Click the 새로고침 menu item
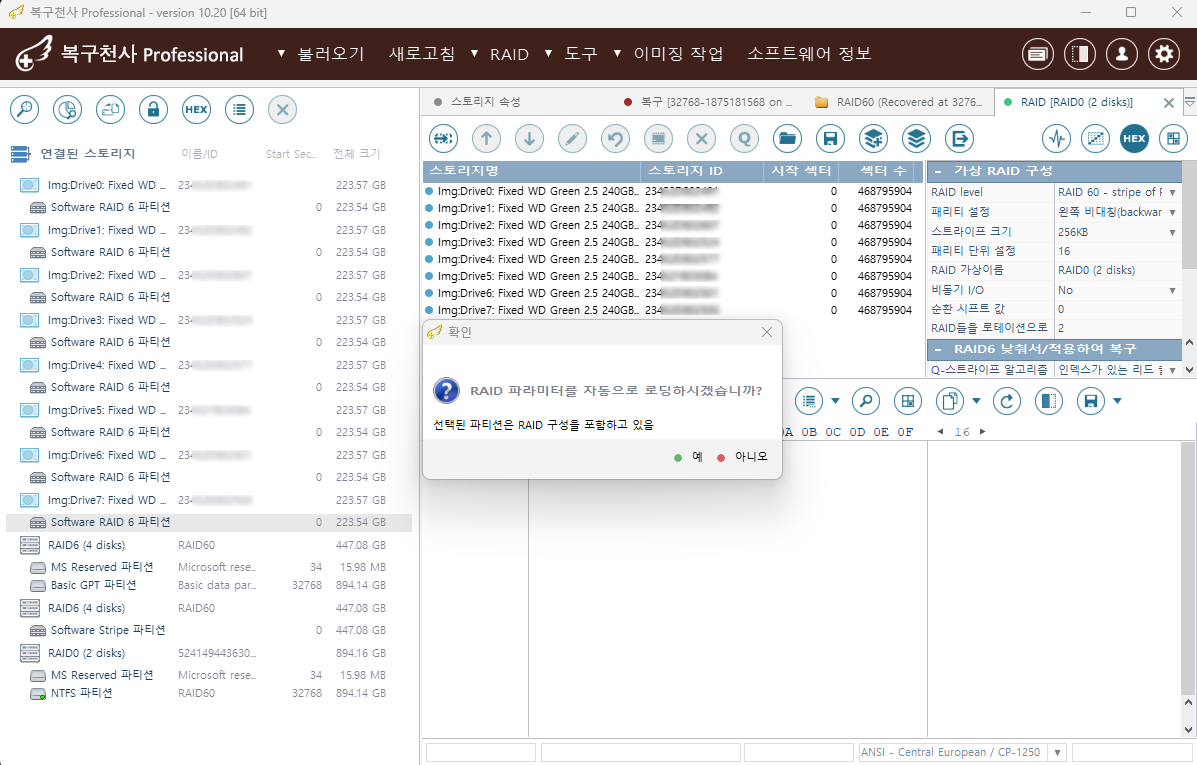This screenshot has height=765, width=1197. pos(421,54)
